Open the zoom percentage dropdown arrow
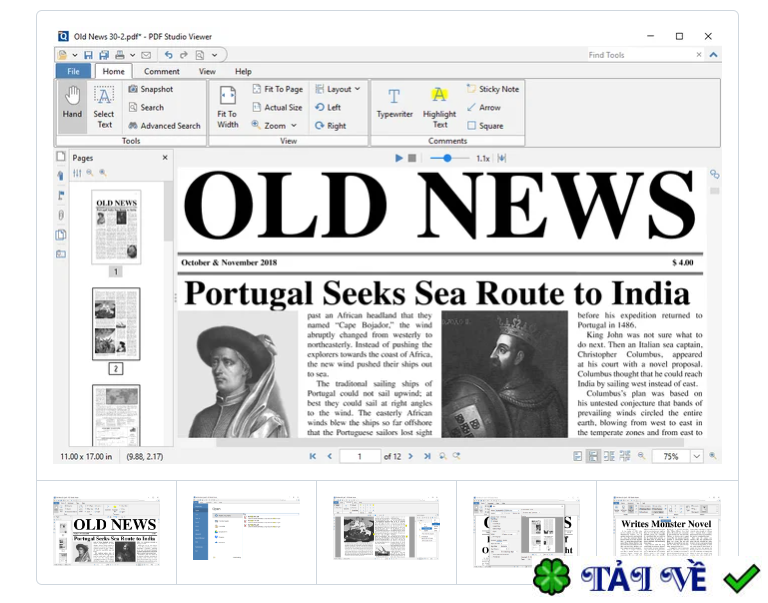The height and width of the screenshot is (603, 768). point(696,457)
